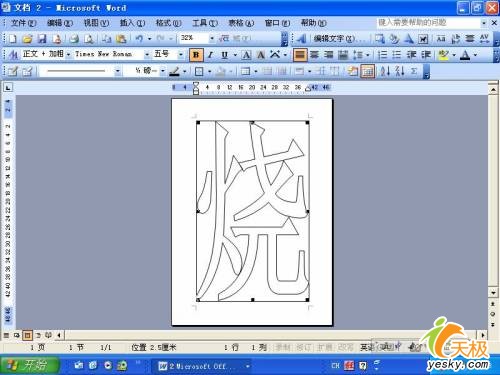Expand the underline style arrow
Image resolution: width=500 pixels, height=375 pixels.
[x=235, y=55]
